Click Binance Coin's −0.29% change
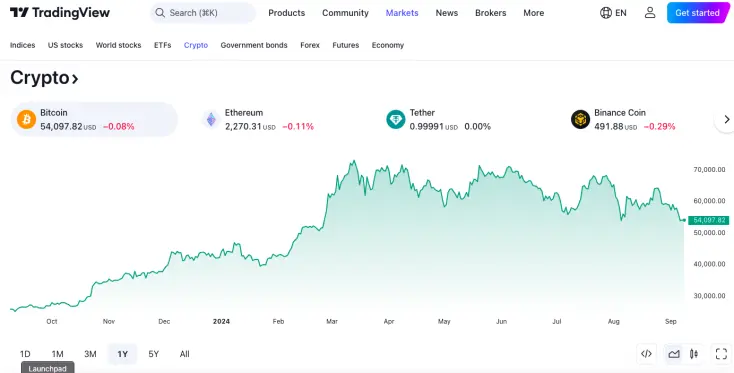This screenshot has height=373, width=734. click(659, 126)
